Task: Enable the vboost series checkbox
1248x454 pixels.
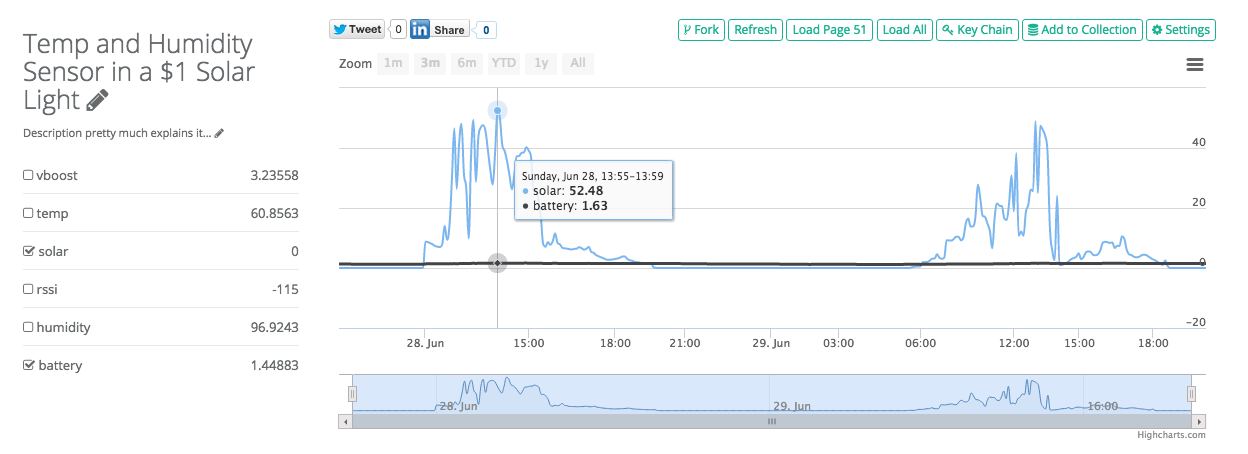Action: tap(28, 175)
